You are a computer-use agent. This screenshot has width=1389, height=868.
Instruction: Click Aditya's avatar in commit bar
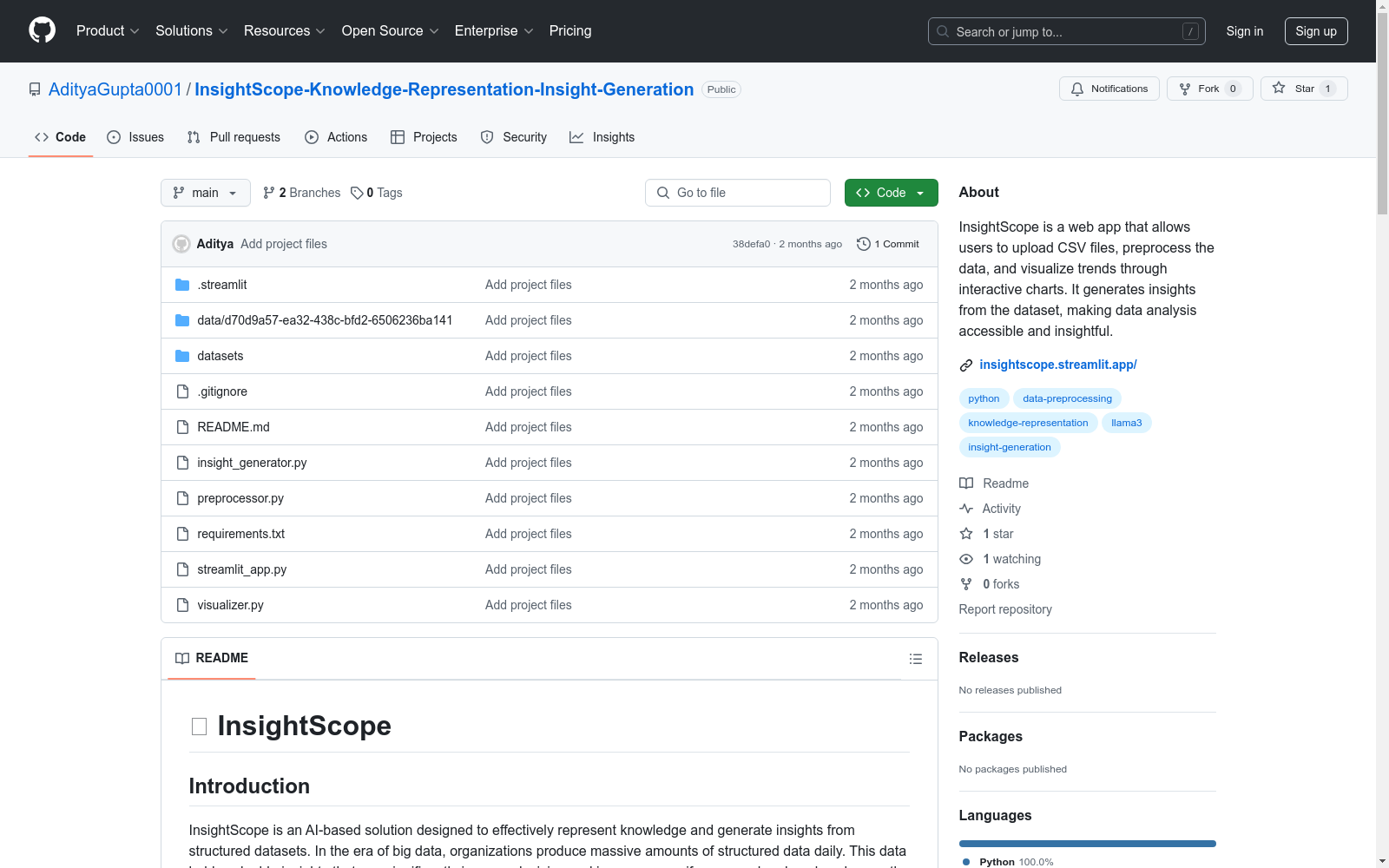click(x=181, y=244)
